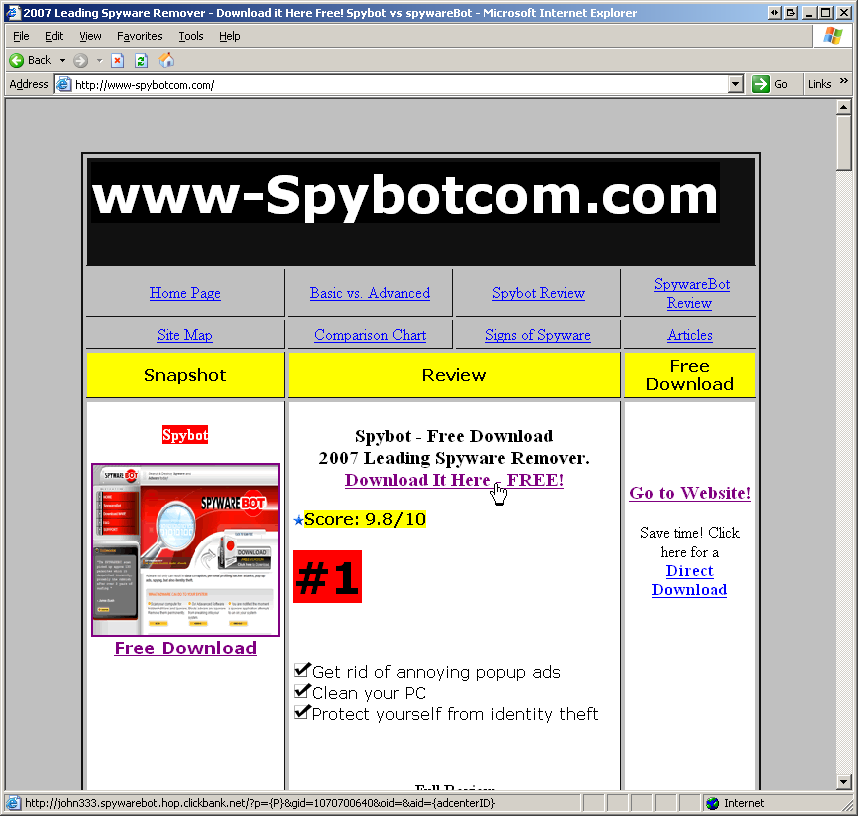Open the Signs of Spyware link
Viewport: 858px width, 816px height.
coord(538,335)
